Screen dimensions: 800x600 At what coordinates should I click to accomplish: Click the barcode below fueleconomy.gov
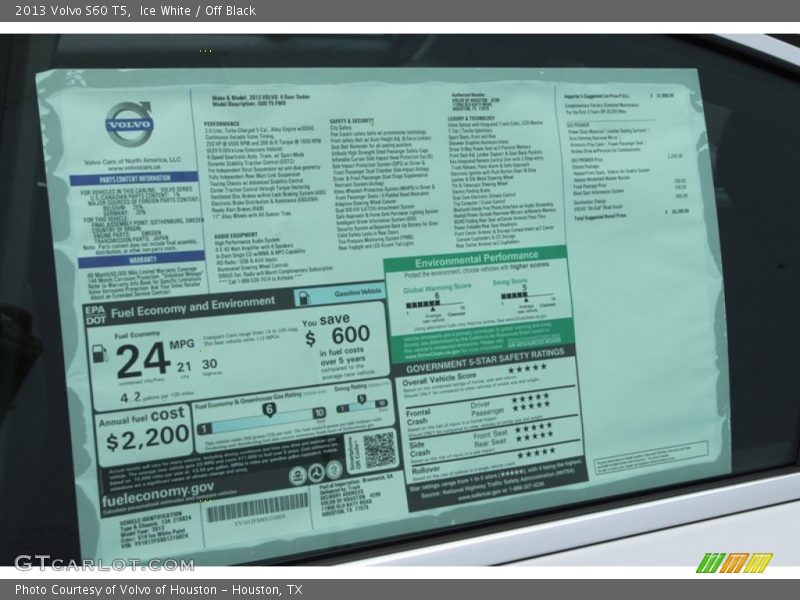pos(257,508)
